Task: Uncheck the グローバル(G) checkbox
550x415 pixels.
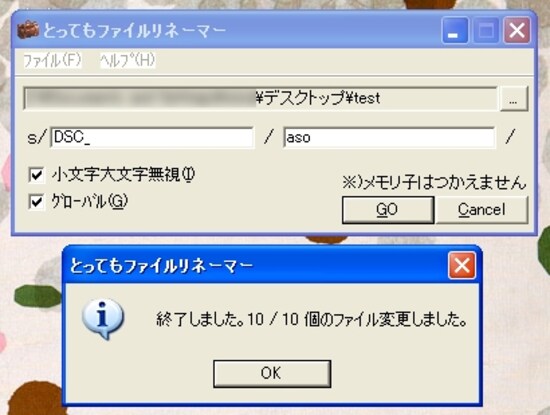Action: pos(36,202)
